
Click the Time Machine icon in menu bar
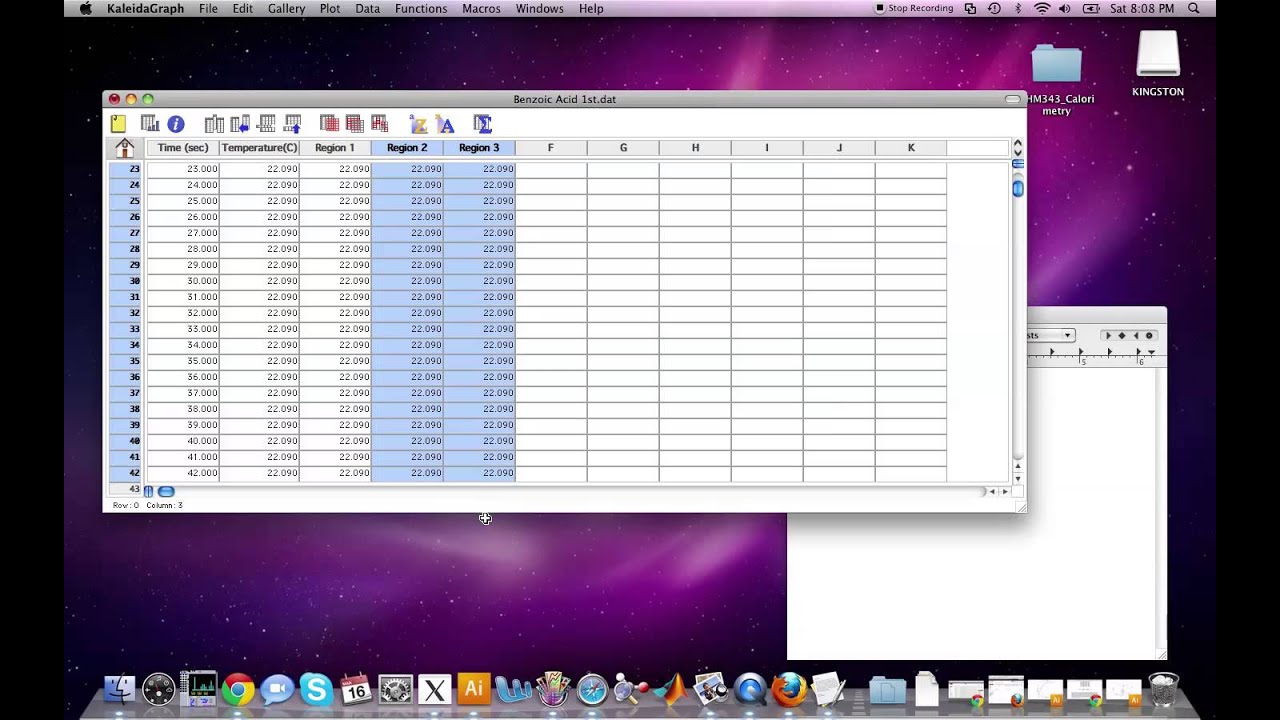coord(994,8)
